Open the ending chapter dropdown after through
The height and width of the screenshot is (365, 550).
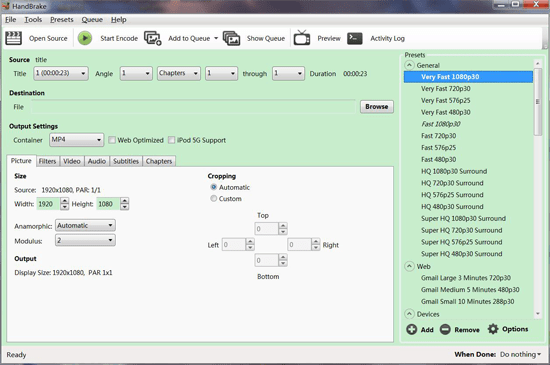[x=288, y=73]
